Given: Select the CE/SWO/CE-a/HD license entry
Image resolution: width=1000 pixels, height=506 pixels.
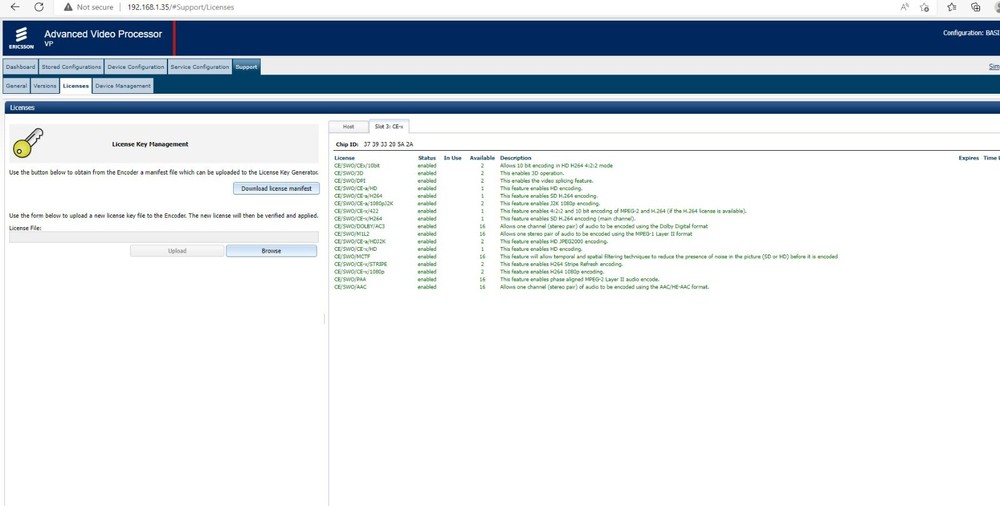Looking at the screenshot, I should click(356, 188).
